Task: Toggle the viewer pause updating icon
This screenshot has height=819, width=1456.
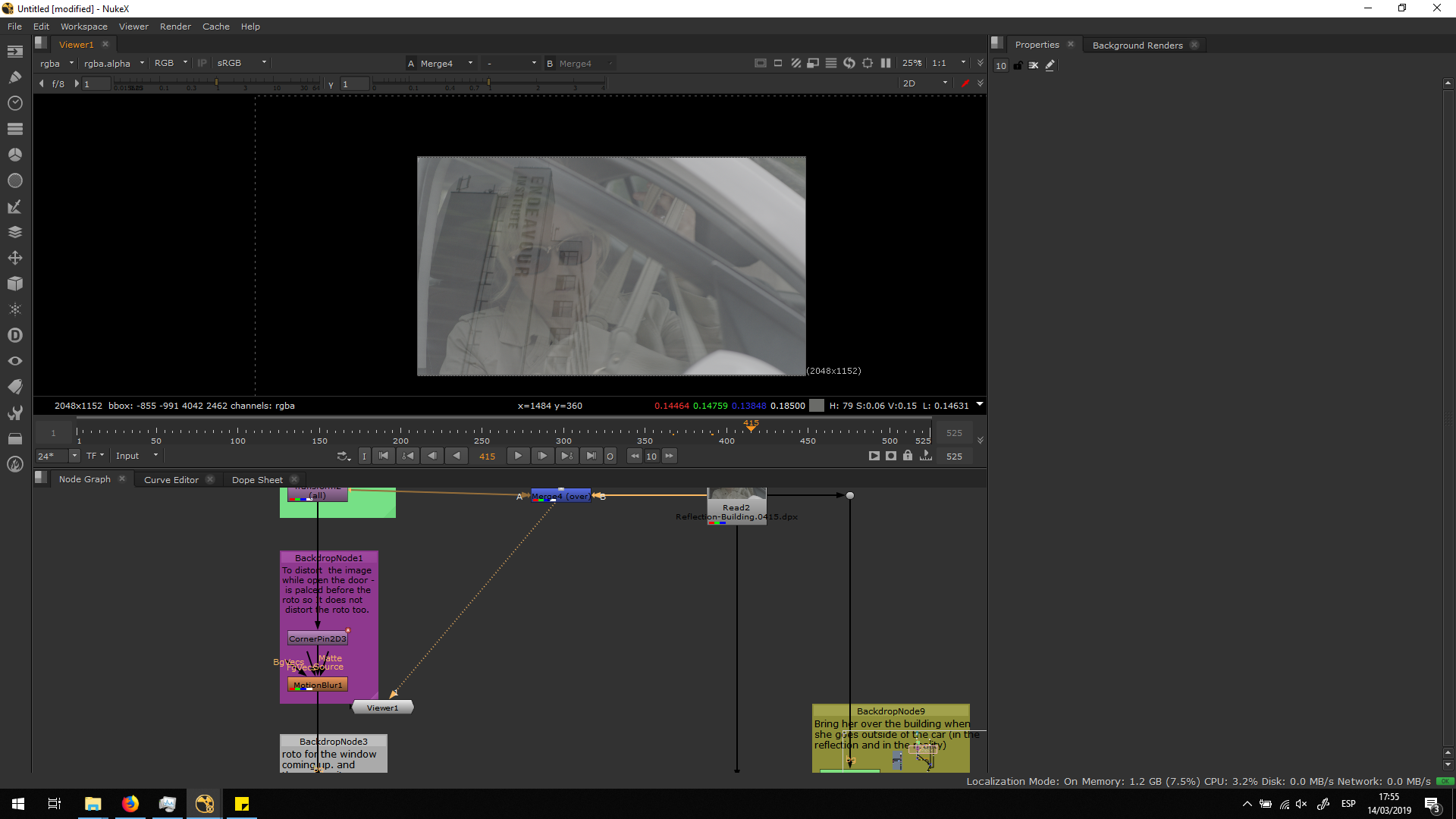Action: click(886, 64)
